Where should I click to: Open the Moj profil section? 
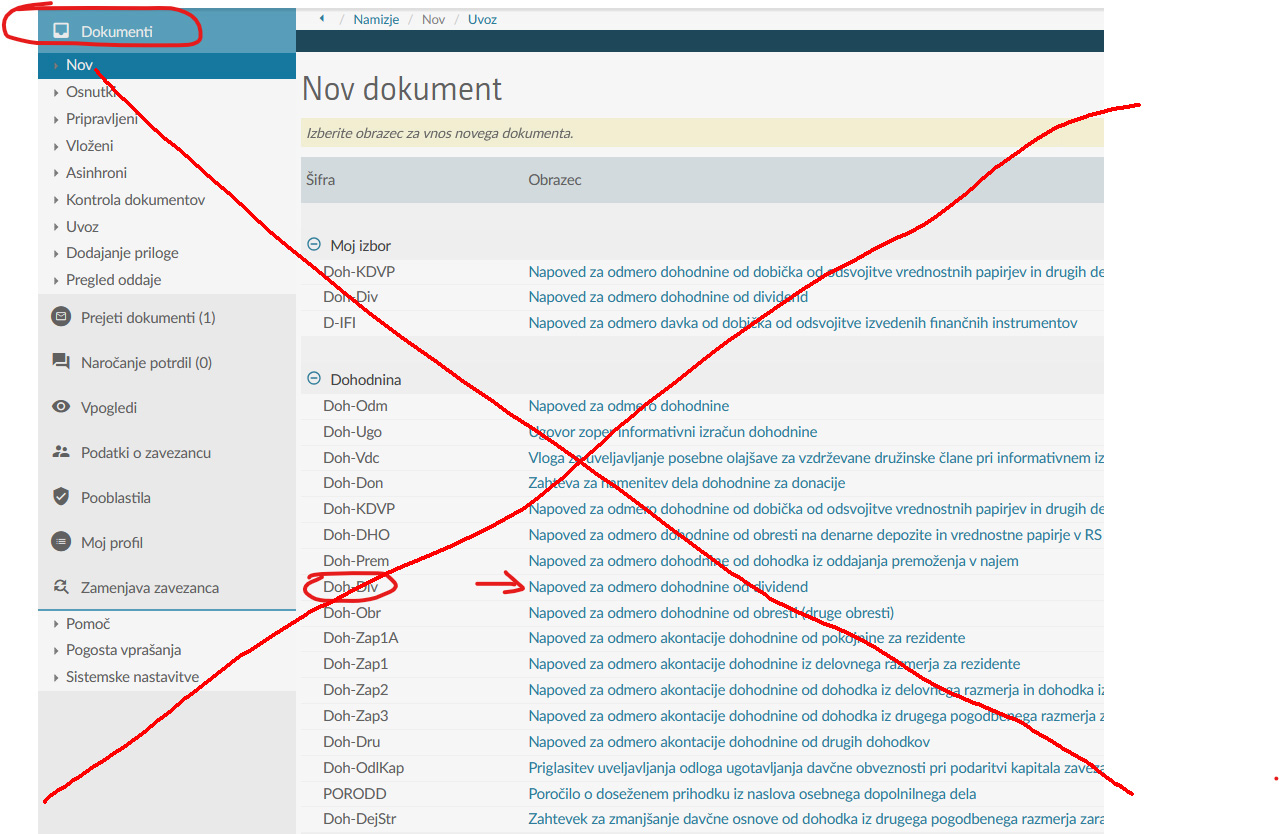click(x=112, y=542)
